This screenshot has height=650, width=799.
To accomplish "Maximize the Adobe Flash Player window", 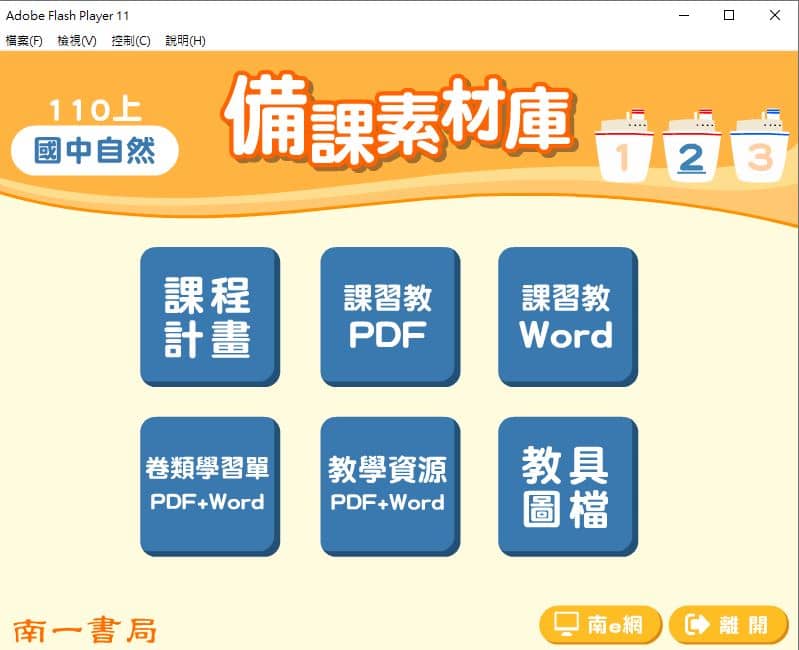I will click(729, 15).
